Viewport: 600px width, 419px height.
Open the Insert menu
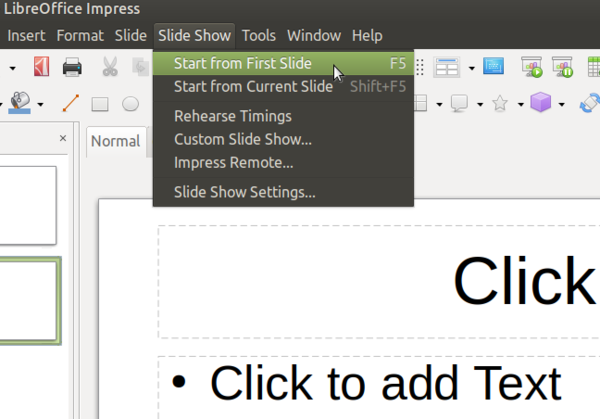[26, 36]
